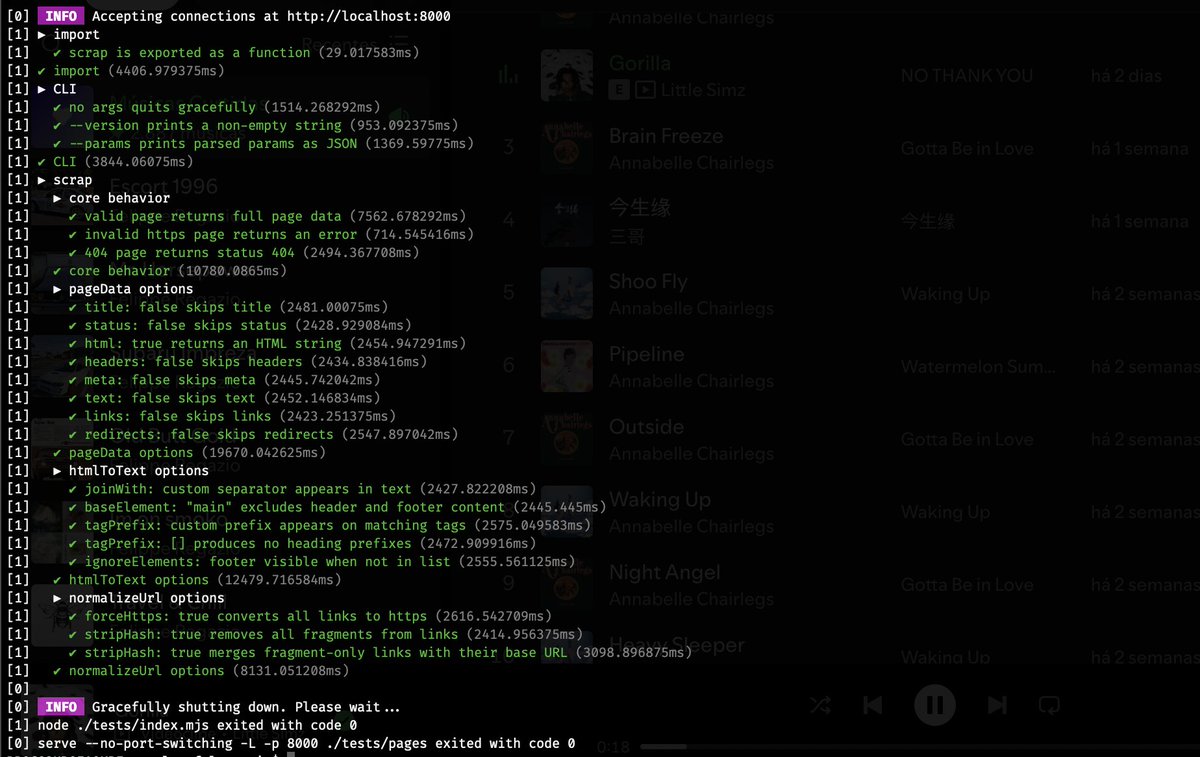The height and width of the screenshot is (757, 1200).
Task: Open Waking Up album for Shoo Fly
Action: click(945, 294)
